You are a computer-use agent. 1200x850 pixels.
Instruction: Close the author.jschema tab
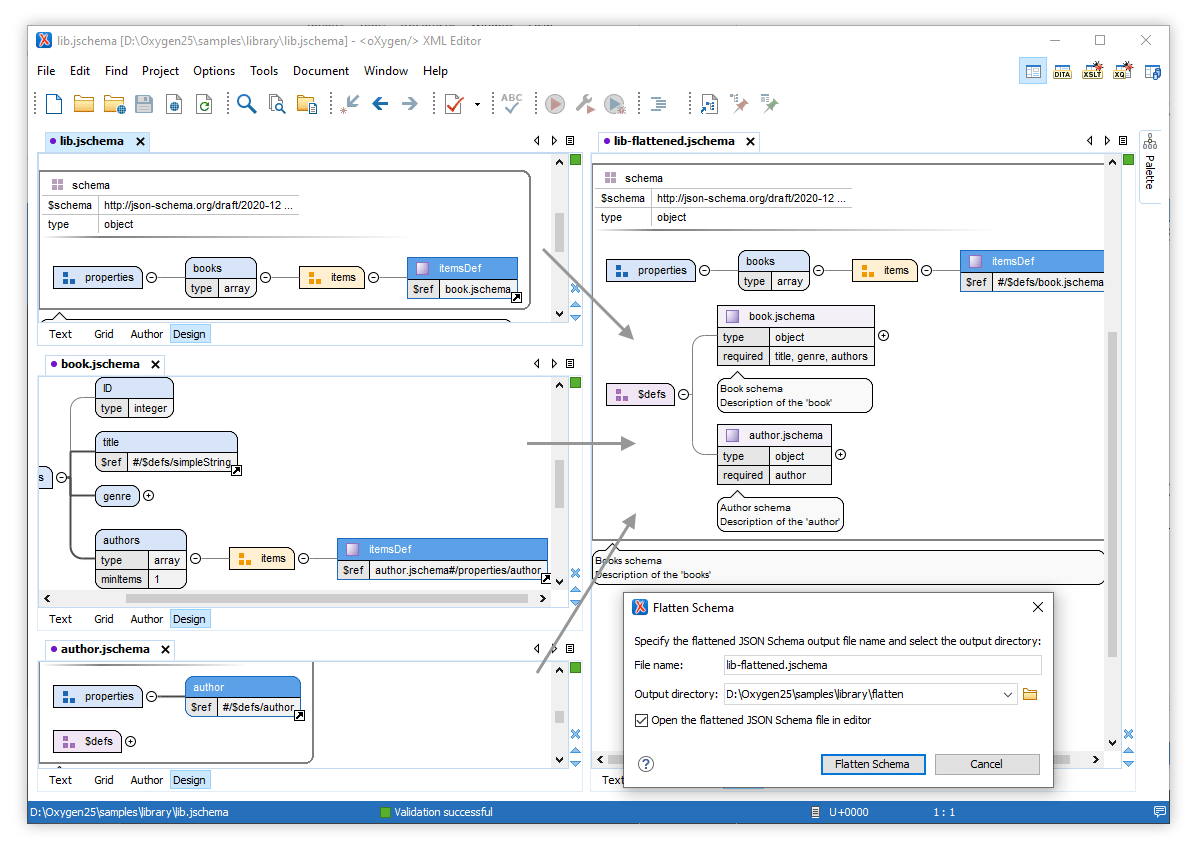coord(166,649)
